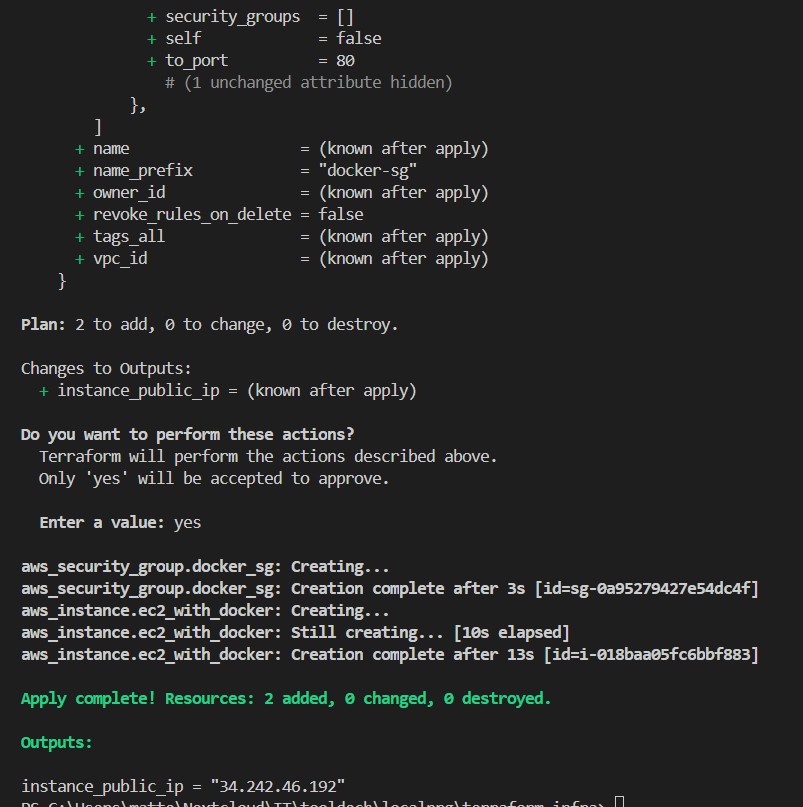Click the '1 unchanged attribute hidden' comment
This screenshot has width=803, height=807.
(309, 82)
